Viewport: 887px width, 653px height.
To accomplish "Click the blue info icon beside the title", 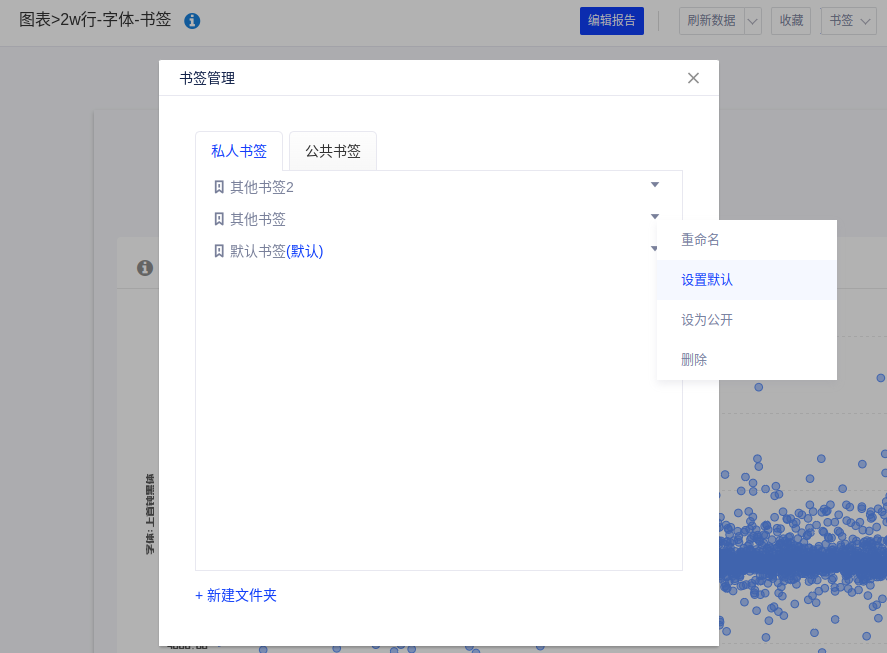I will point(192,21).
